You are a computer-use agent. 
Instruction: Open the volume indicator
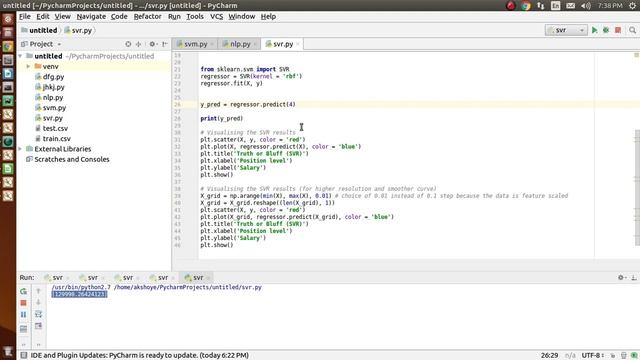click(x=586, y=5)
